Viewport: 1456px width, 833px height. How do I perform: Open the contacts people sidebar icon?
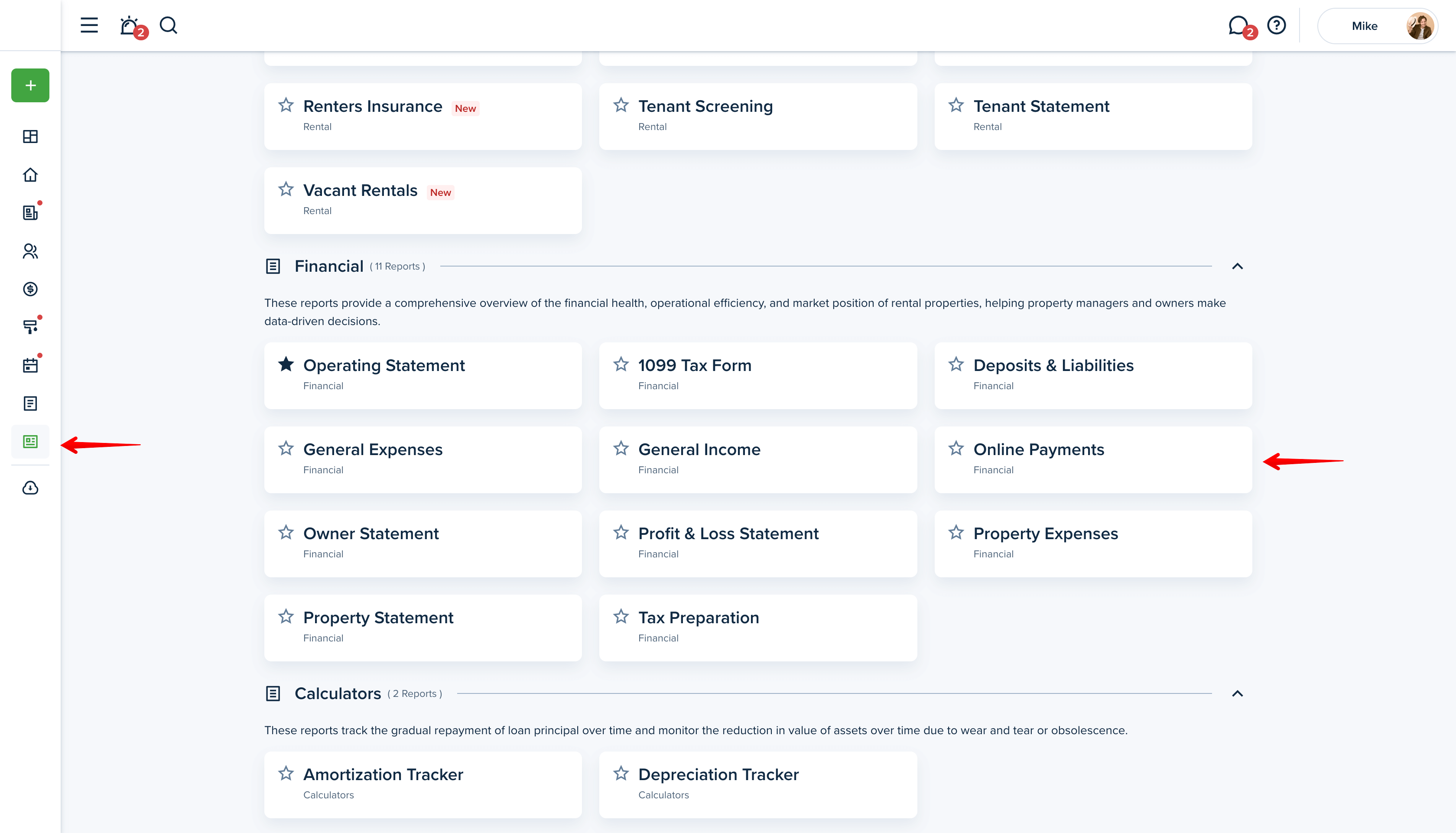tap(30, 251)
